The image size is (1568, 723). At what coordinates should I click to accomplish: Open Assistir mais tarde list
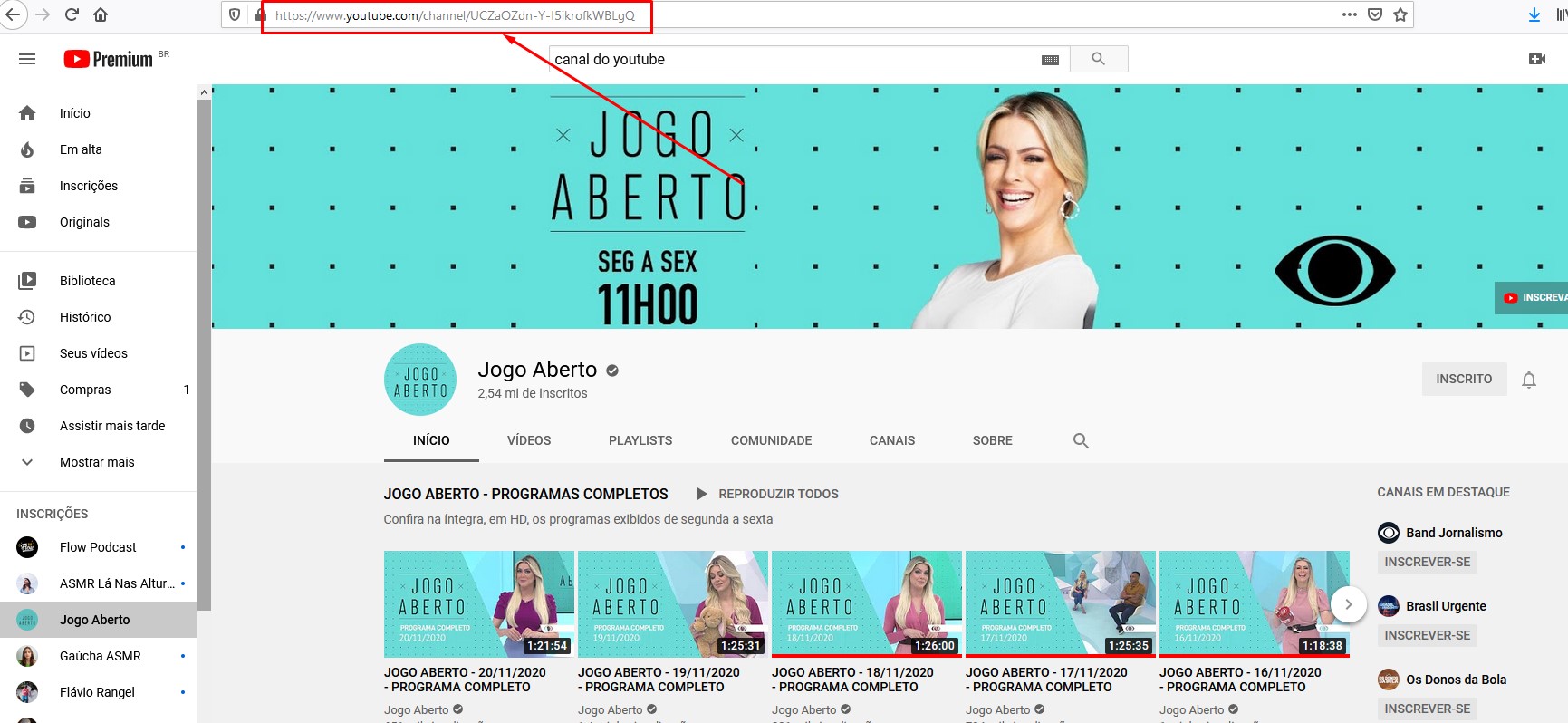click(x=98, y=426)
